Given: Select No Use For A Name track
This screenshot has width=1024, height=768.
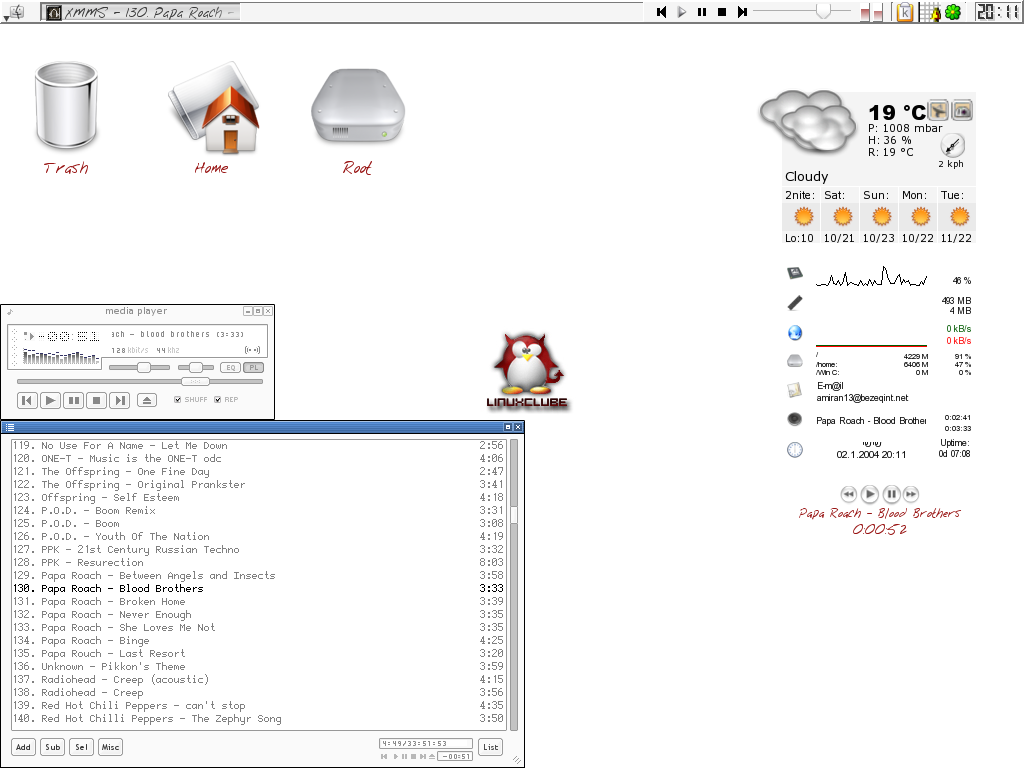Looking at the screenshot, I should pyautogui.click(x=258, y=445).
